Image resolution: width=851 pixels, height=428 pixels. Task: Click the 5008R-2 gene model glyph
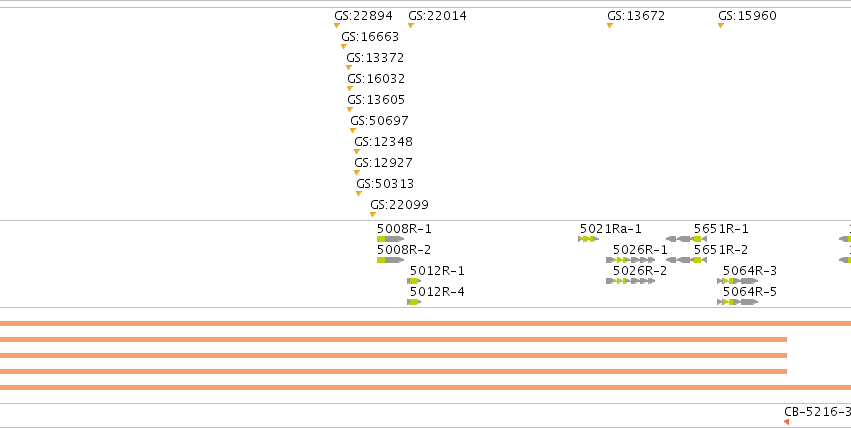point(391,260)
